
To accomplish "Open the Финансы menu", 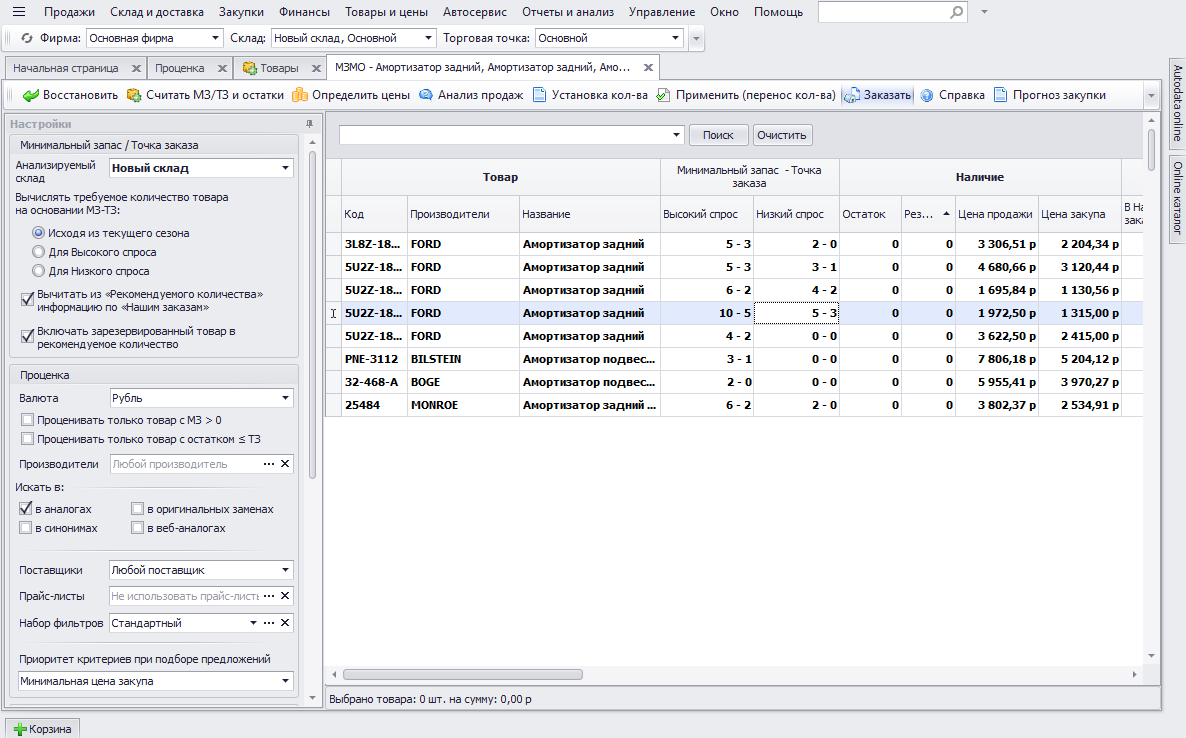I will click(304, 12).
